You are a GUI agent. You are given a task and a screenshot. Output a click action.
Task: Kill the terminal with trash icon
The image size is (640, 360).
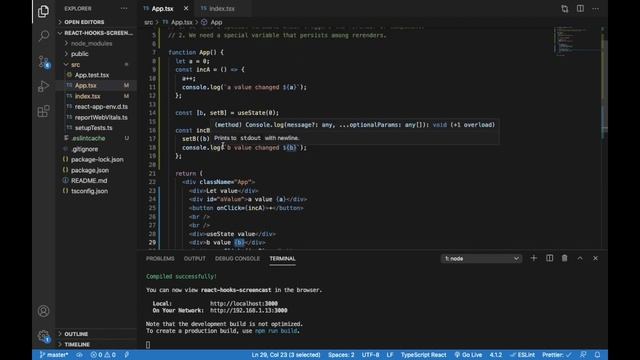[564, 258]
